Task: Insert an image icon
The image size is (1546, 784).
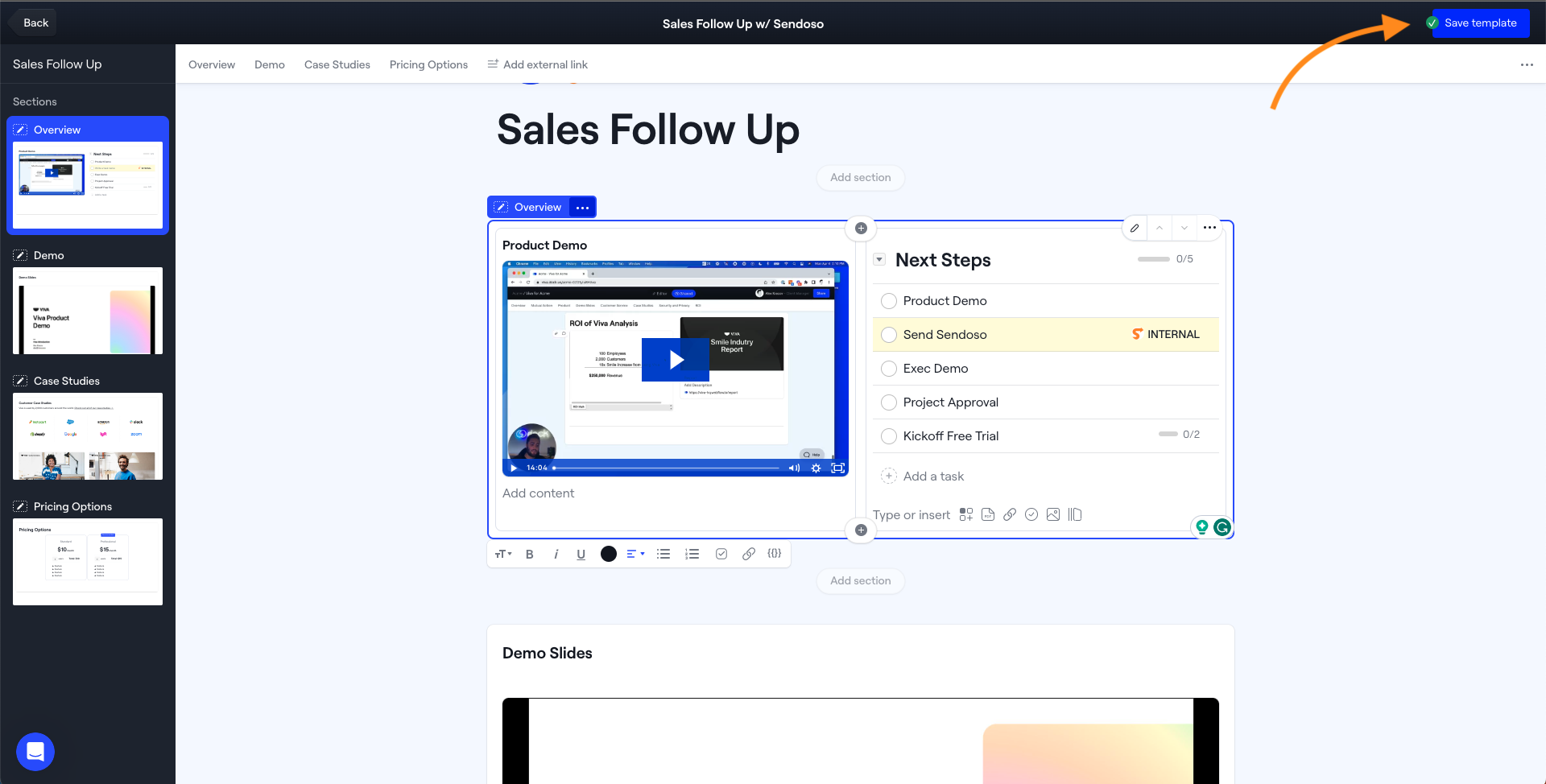Action: (1053, 514)
